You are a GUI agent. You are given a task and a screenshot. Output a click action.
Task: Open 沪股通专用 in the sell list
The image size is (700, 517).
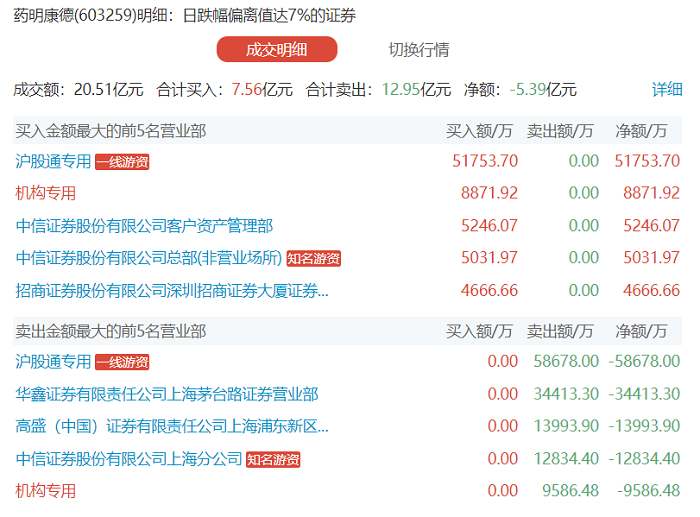[x=53, y=361]
